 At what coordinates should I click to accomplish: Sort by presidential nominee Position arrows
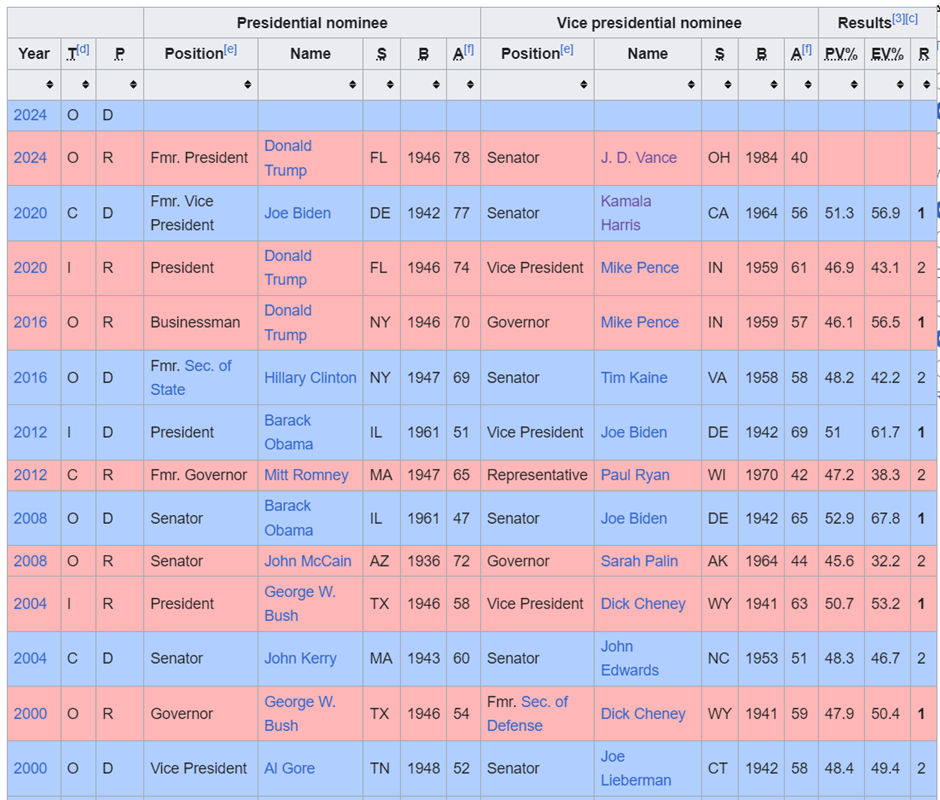click(248, 85)
